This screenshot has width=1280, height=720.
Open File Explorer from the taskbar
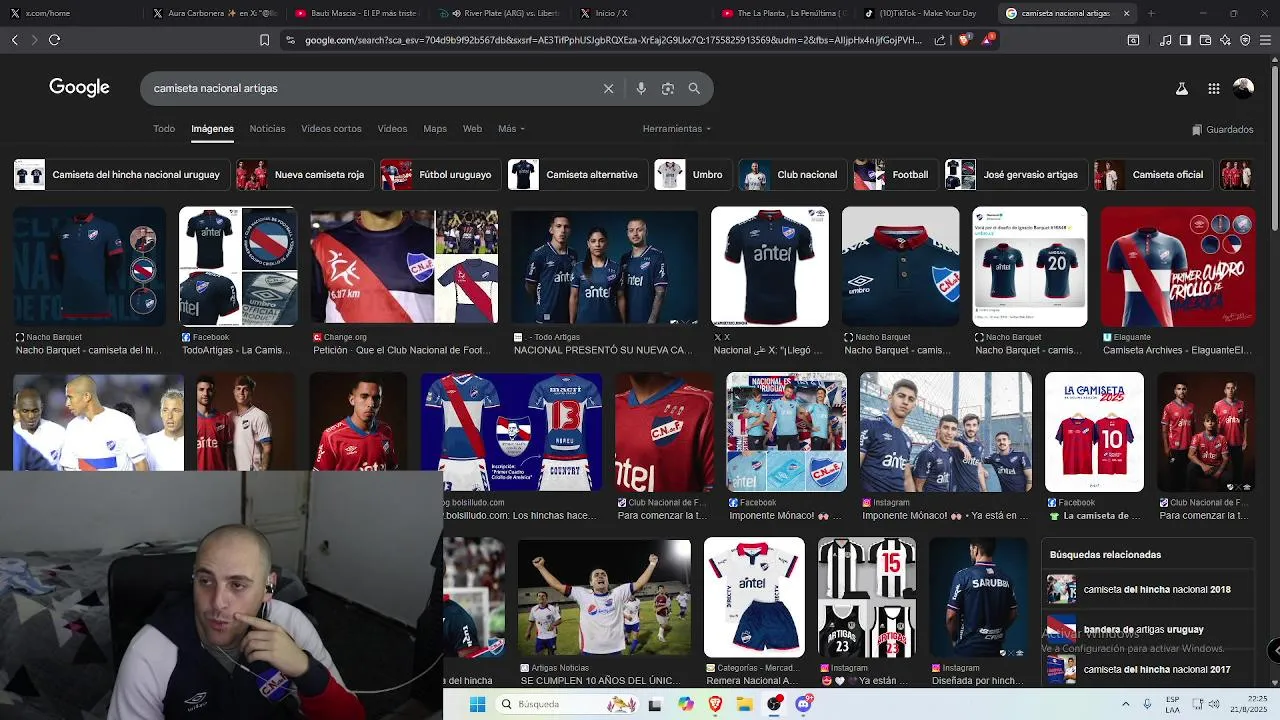745,704
